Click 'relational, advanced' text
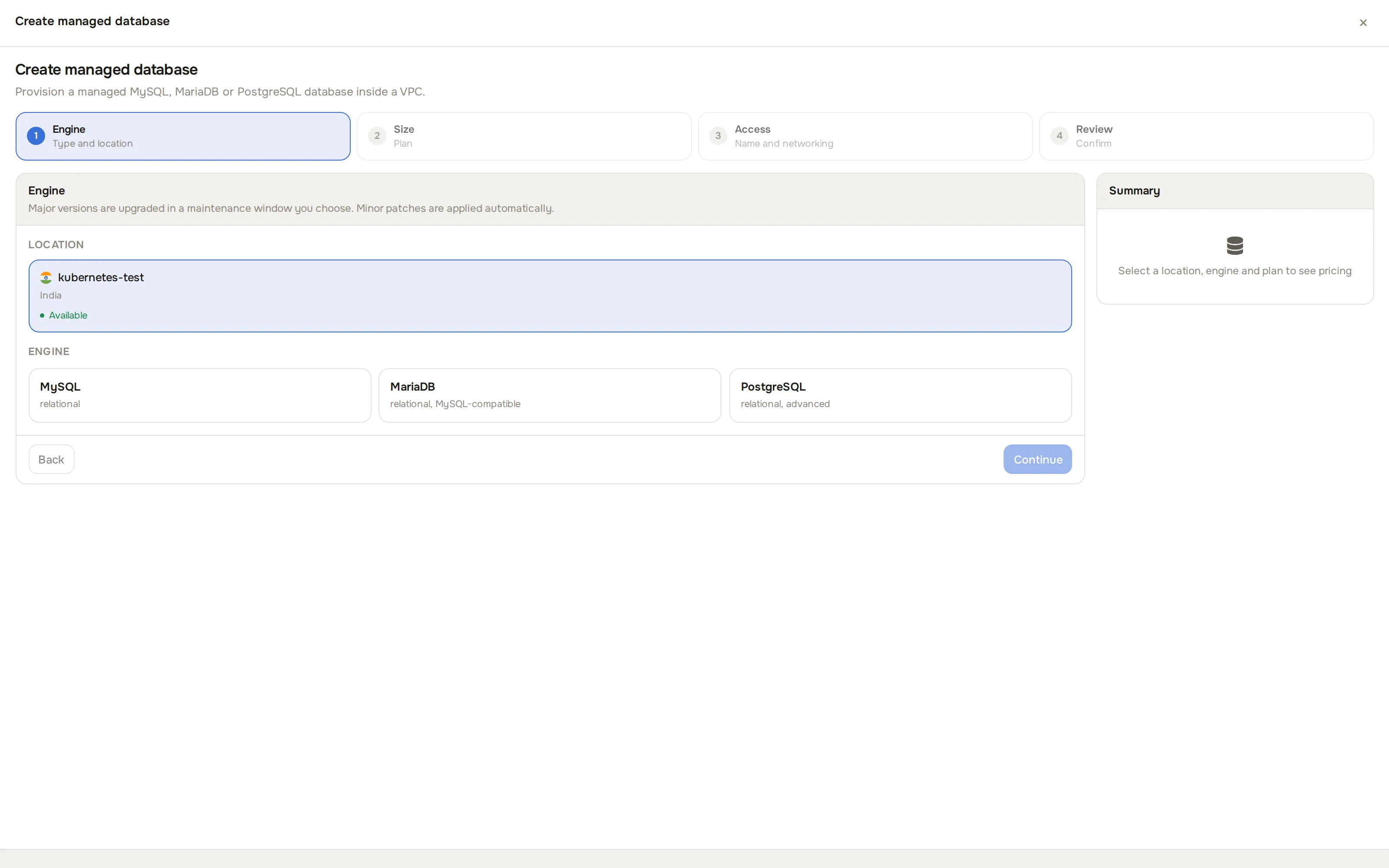1389x868 pixels. pyautogui.click(x=785, y=404)
